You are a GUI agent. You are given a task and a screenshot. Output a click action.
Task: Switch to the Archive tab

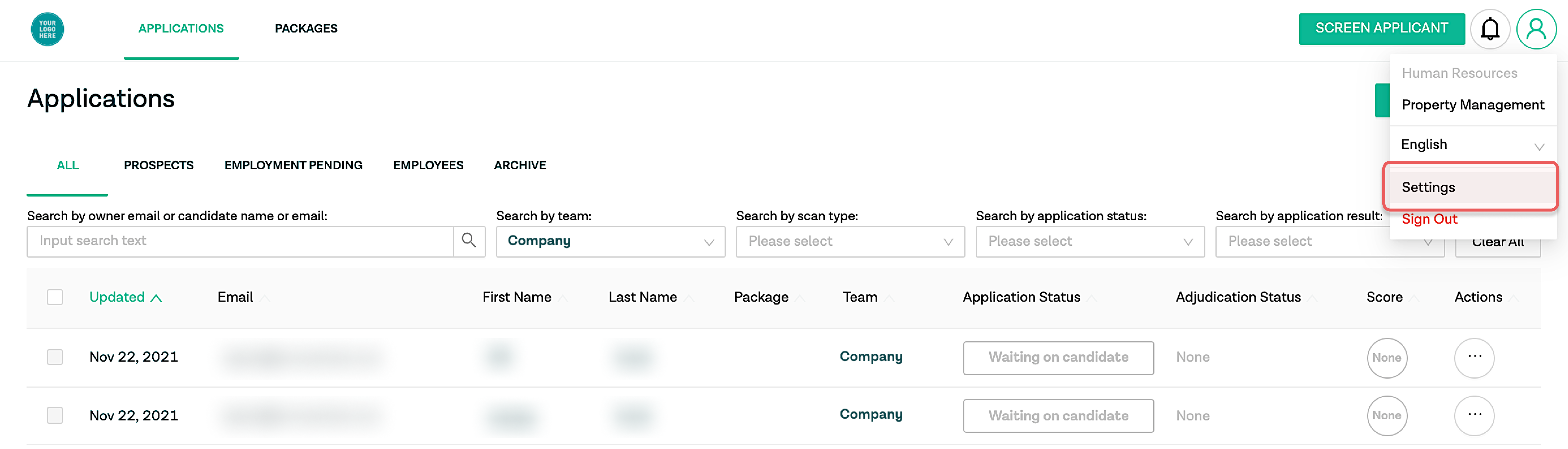[x=520, y=165]
